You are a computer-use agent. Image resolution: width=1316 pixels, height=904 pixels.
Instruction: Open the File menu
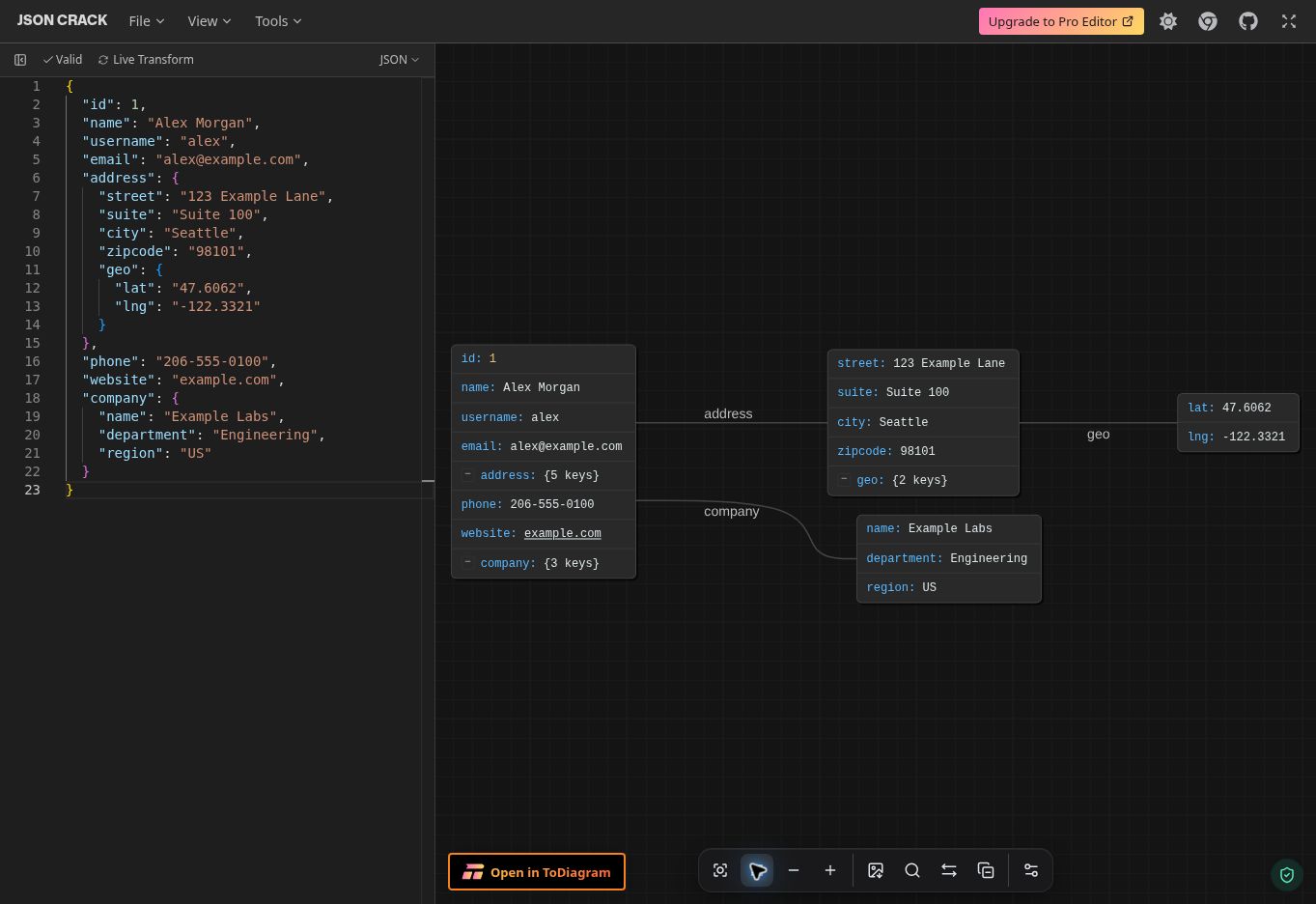click(x=147, y=21)
